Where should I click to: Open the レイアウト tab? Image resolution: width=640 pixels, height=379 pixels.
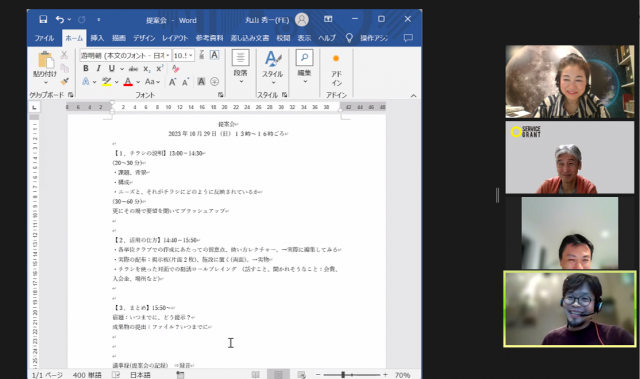coord(175,38)
